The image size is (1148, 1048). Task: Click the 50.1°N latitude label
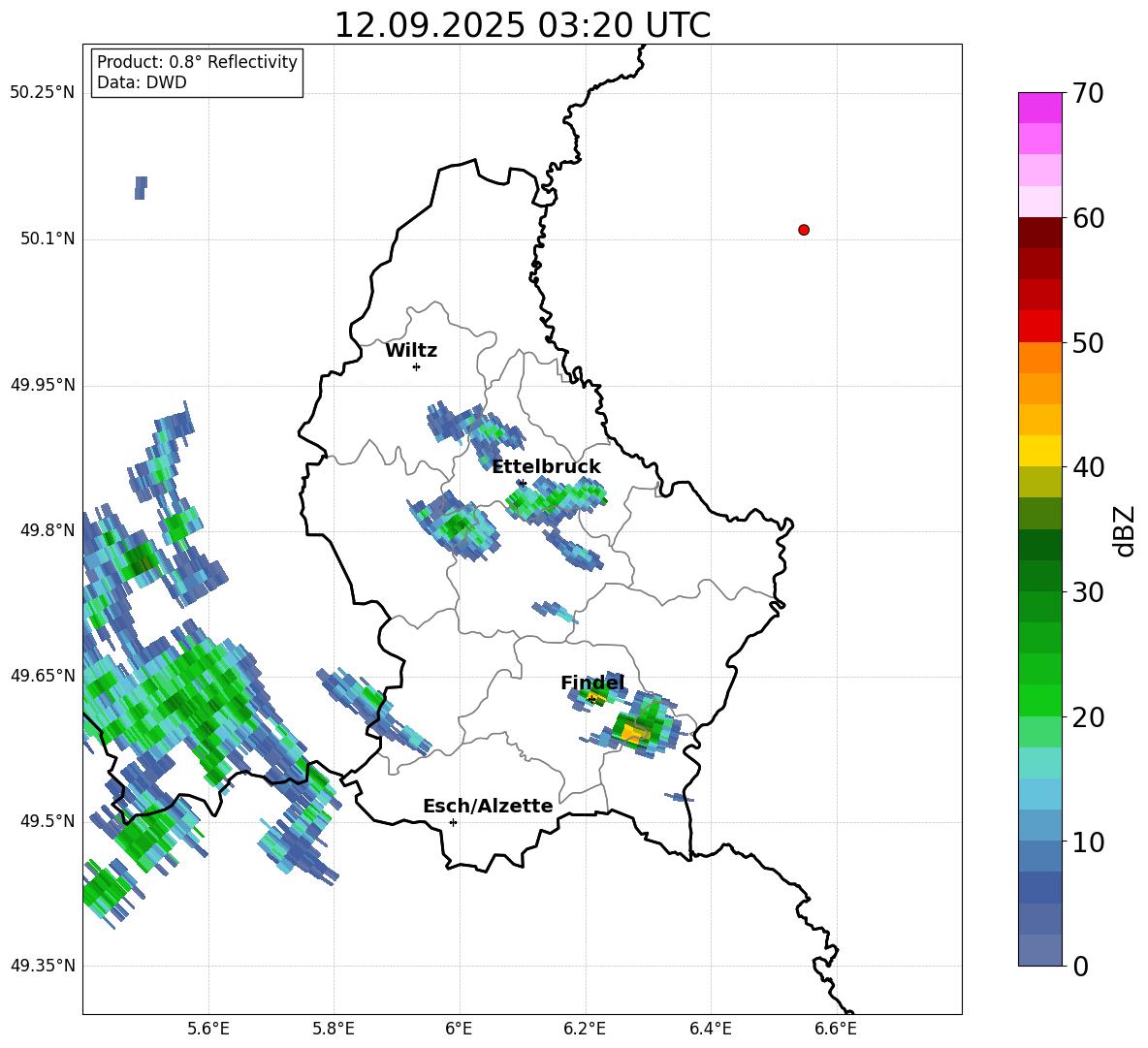48,238
